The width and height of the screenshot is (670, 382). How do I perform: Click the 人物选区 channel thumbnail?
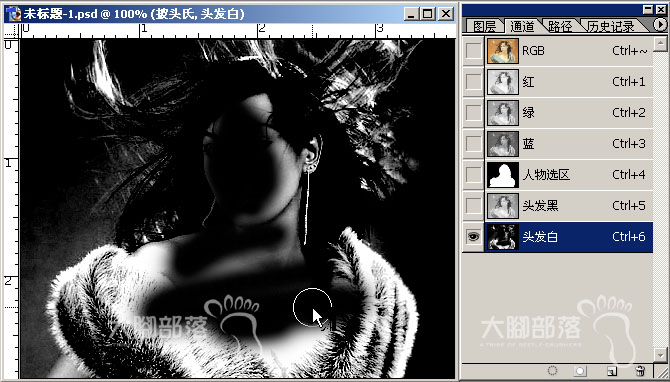click(x=503, y=175)
